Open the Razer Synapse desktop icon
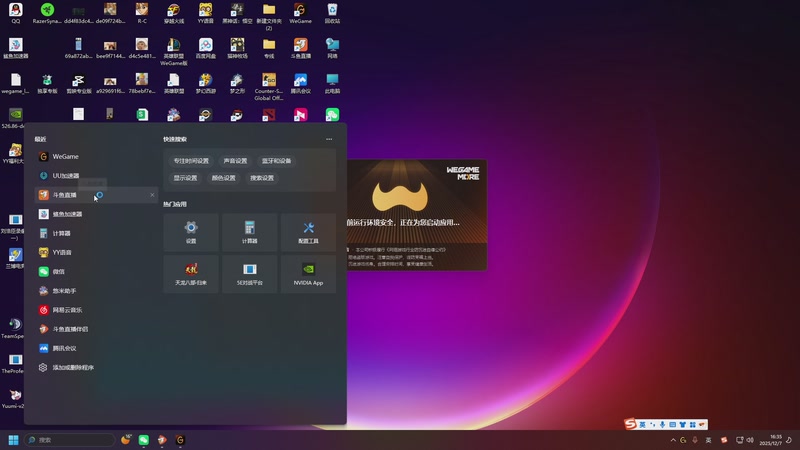Viewport: 800px width, 450px height. 47,13
